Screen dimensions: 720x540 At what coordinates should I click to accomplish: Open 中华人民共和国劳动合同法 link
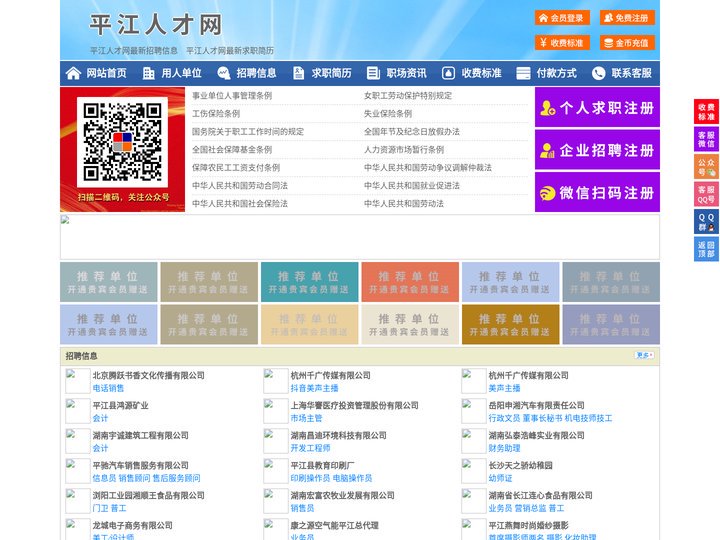pyautogui.click(x=240, y=186)
